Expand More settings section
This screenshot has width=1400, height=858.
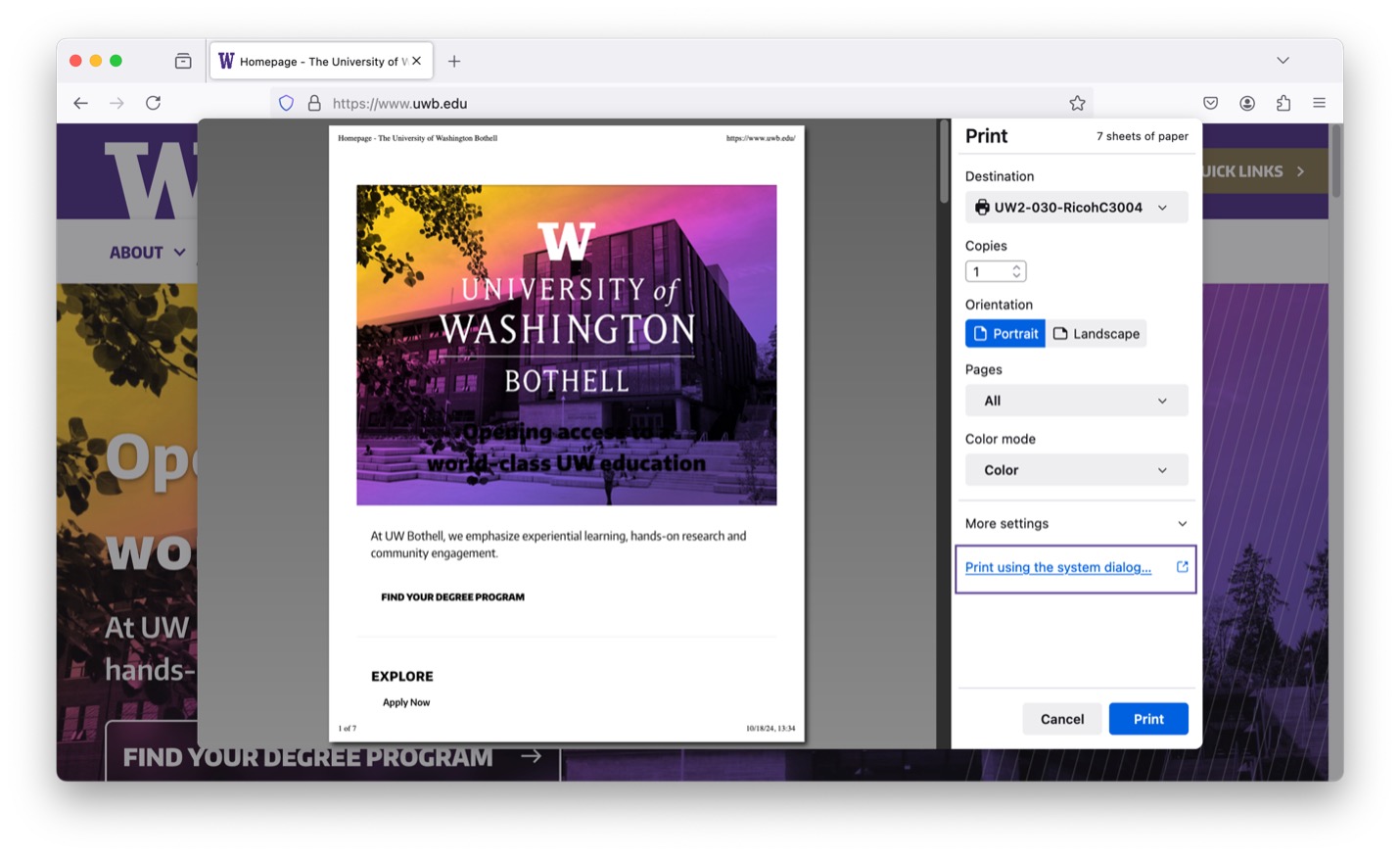tap(1077, 523)
